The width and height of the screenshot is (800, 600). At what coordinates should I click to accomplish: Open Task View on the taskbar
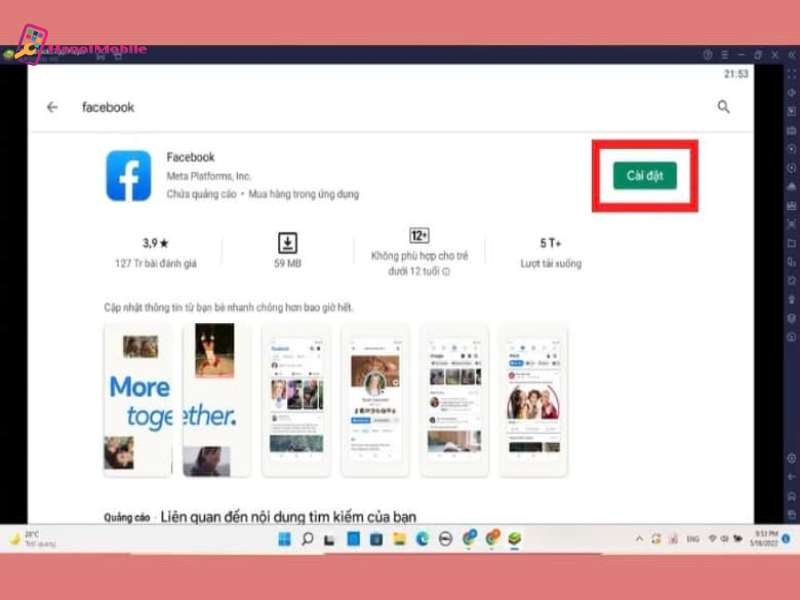coord(330,539)
